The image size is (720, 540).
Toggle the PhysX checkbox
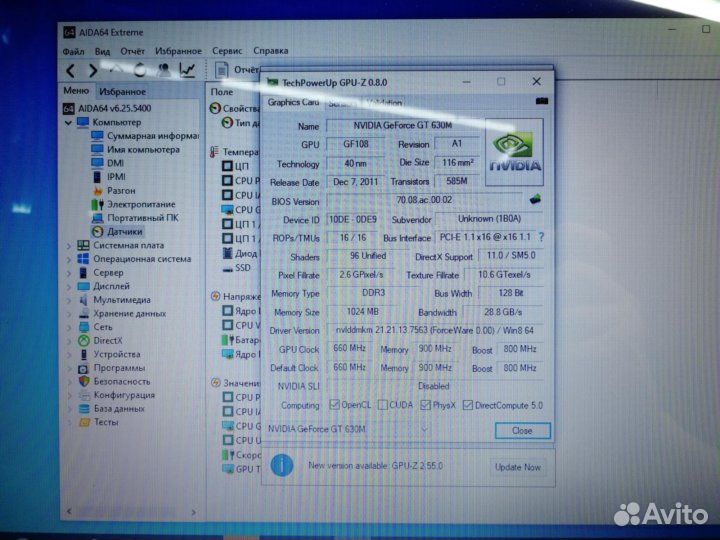425,405
